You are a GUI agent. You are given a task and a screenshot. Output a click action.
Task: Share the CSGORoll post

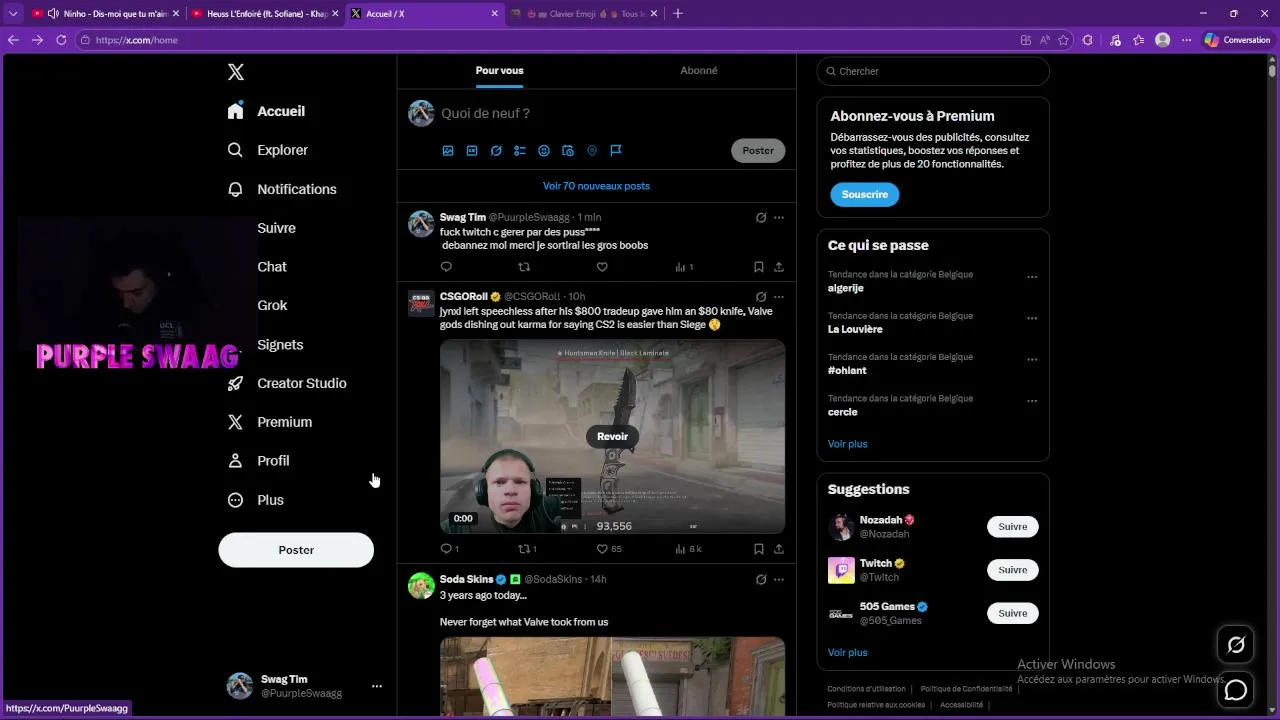[x=779, y=549]
